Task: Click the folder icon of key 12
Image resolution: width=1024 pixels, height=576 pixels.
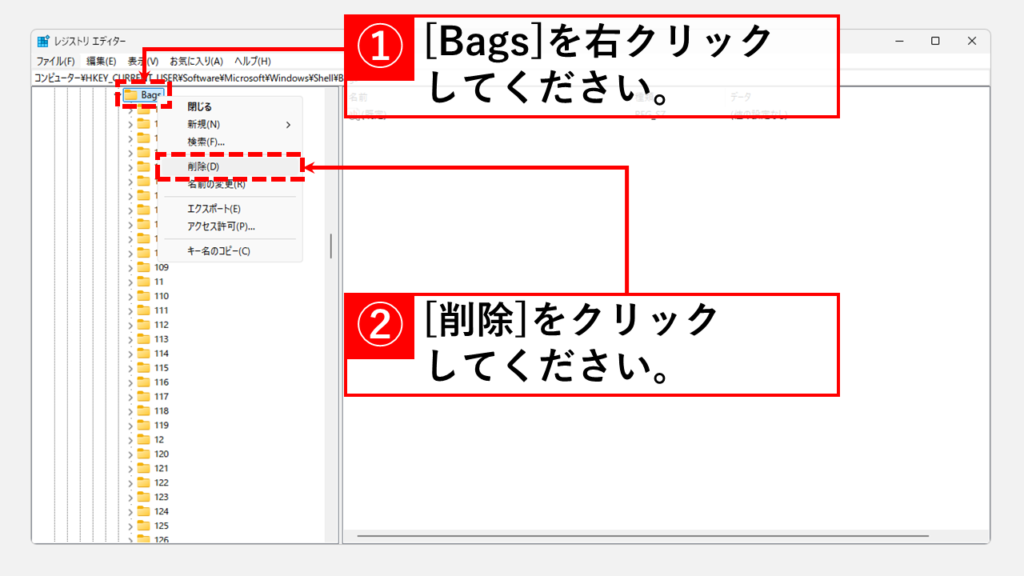Action: pyautogui.click(x=144, y=440)
